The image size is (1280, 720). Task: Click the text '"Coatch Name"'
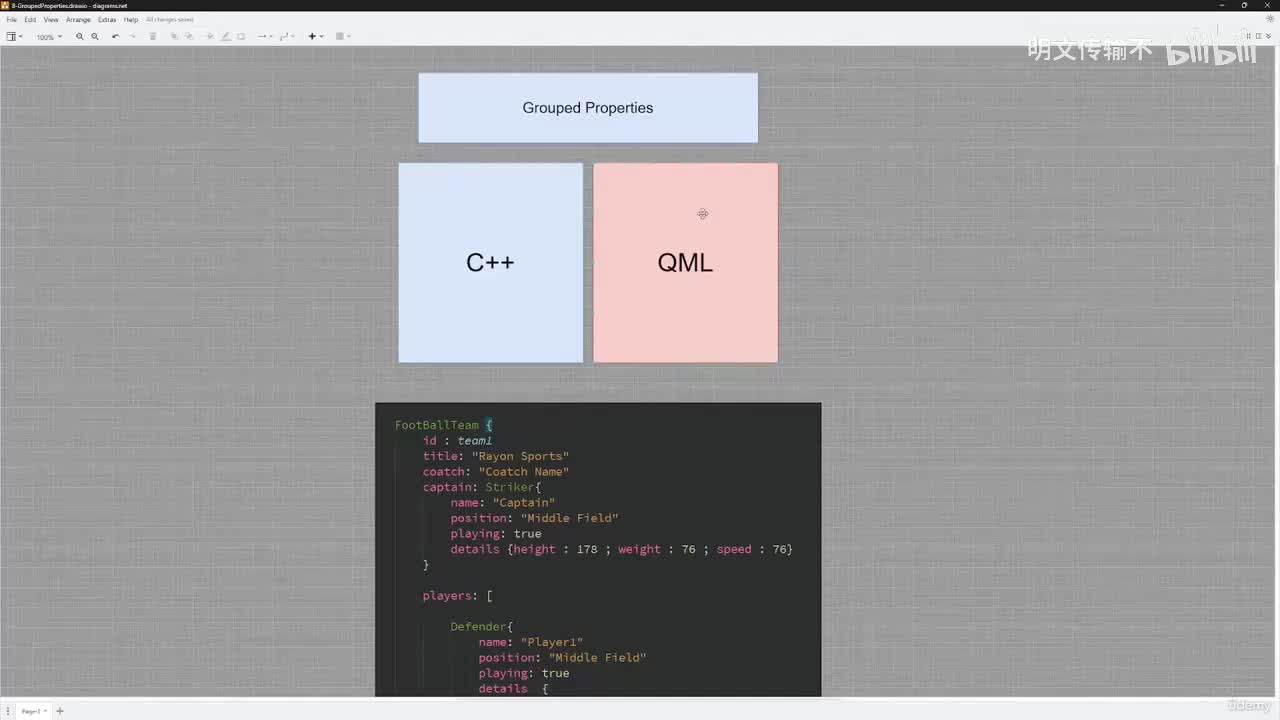tap(524, 472)
